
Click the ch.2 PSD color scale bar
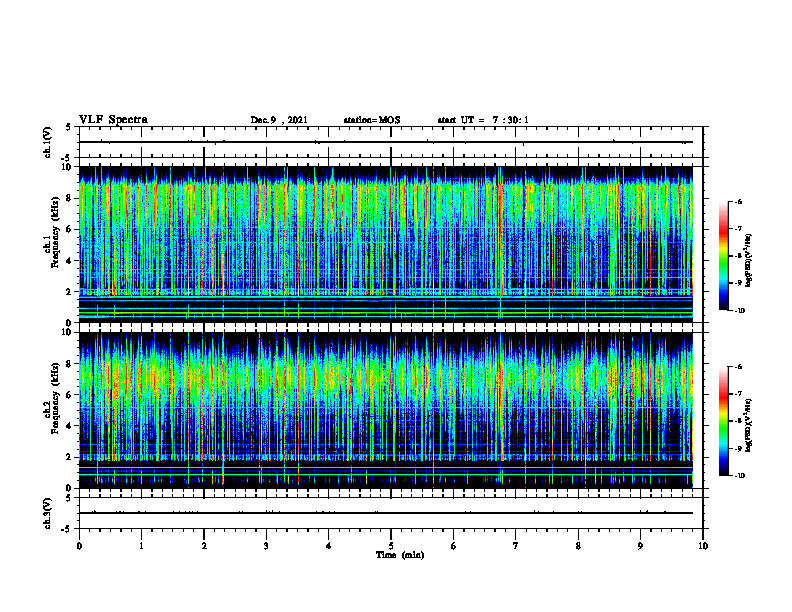723,421
